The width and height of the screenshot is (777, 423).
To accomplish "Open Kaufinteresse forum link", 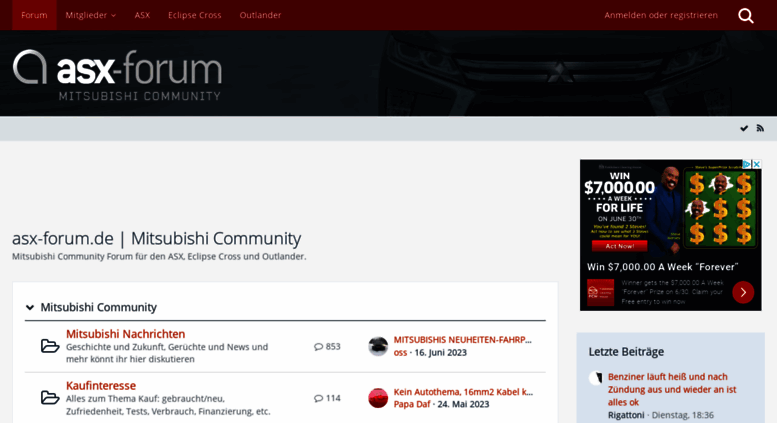I will coord(101,385).
